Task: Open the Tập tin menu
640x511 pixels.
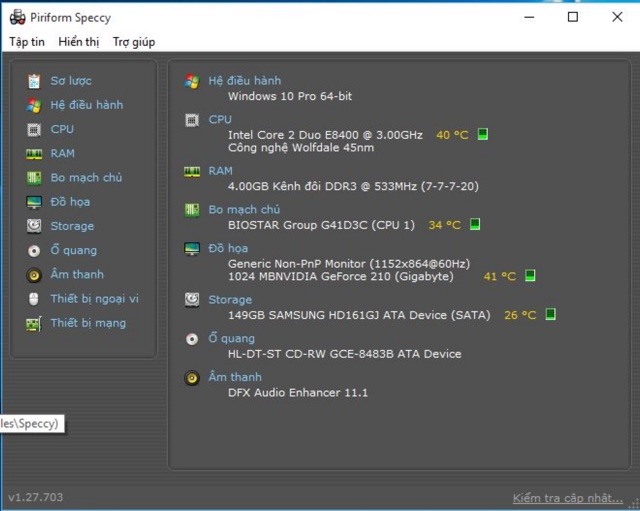Action: point(27,42)
